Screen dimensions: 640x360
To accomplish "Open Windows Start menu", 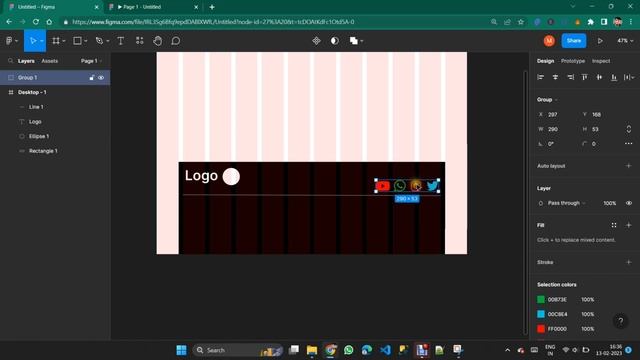I will tap(181, 350).
